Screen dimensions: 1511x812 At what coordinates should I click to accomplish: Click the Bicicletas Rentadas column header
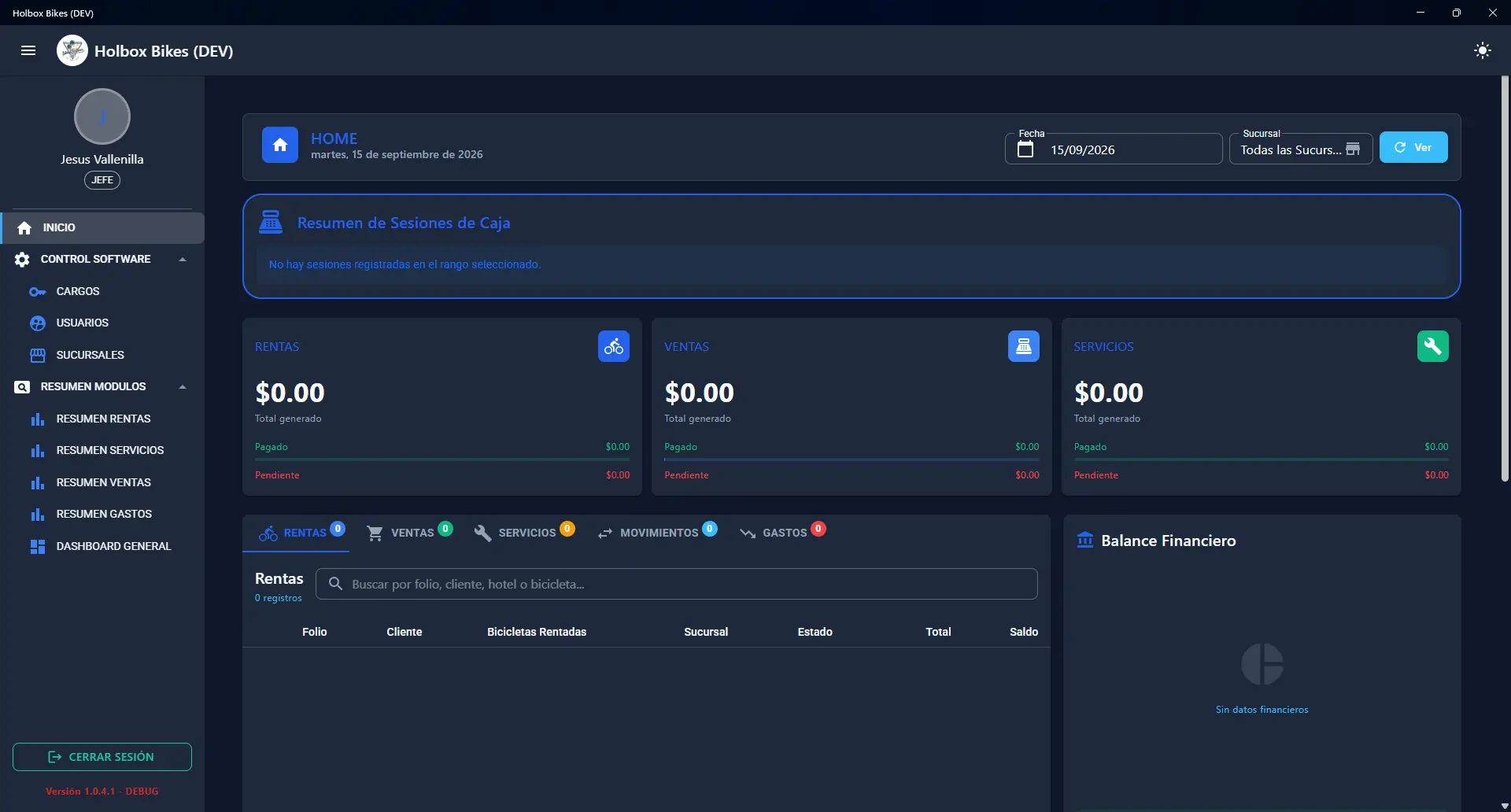coord(537,632)
